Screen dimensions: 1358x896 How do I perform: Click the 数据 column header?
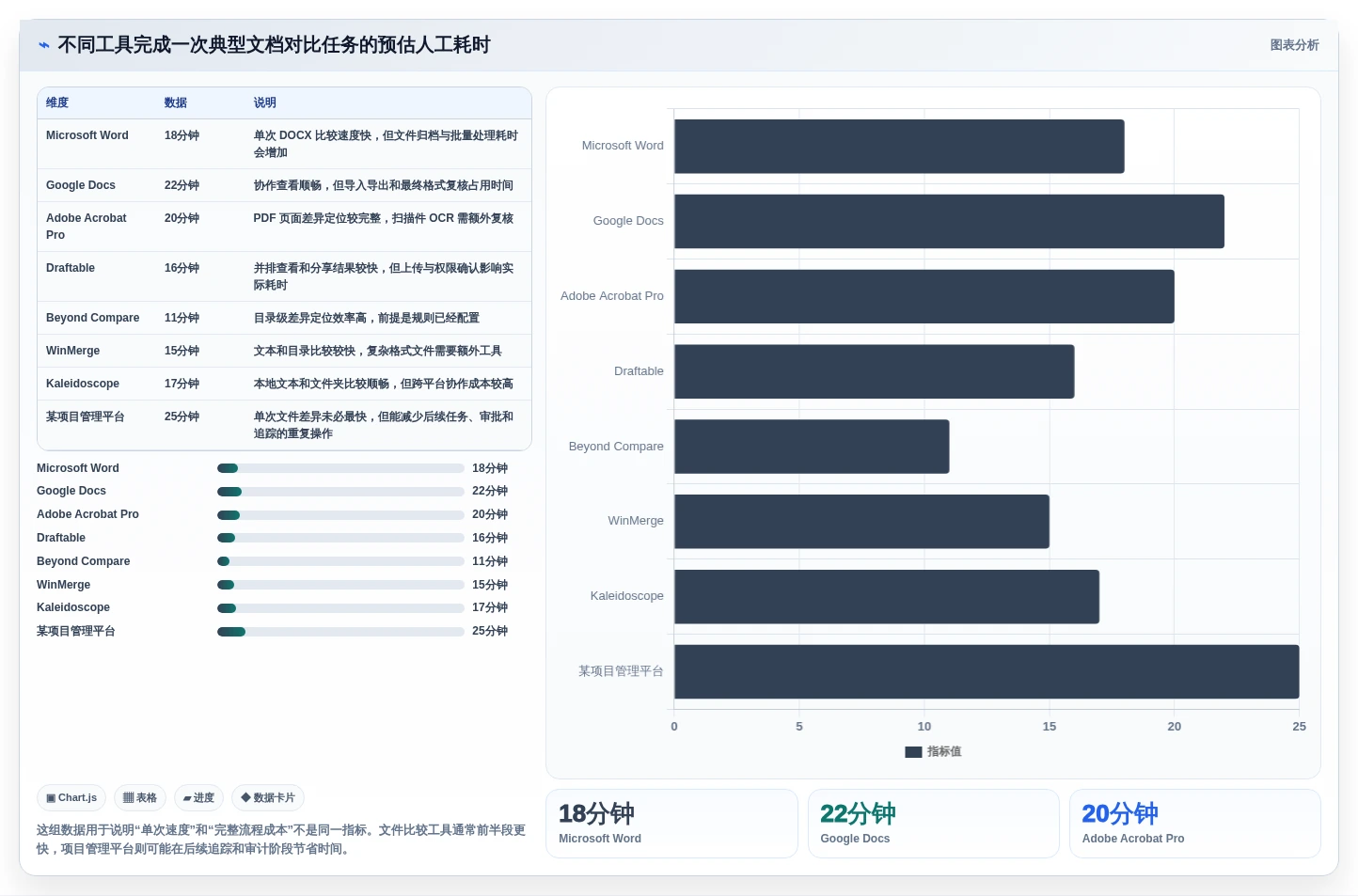[x=176, y=102]
